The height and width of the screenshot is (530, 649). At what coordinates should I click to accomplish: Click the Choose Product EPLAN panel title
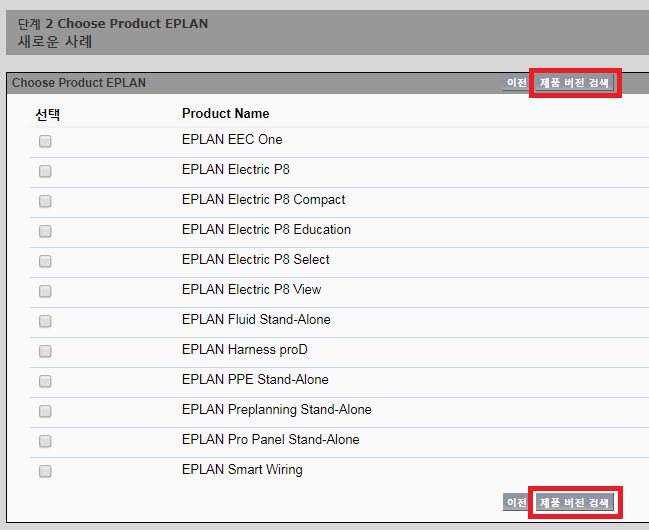point(79,83)
